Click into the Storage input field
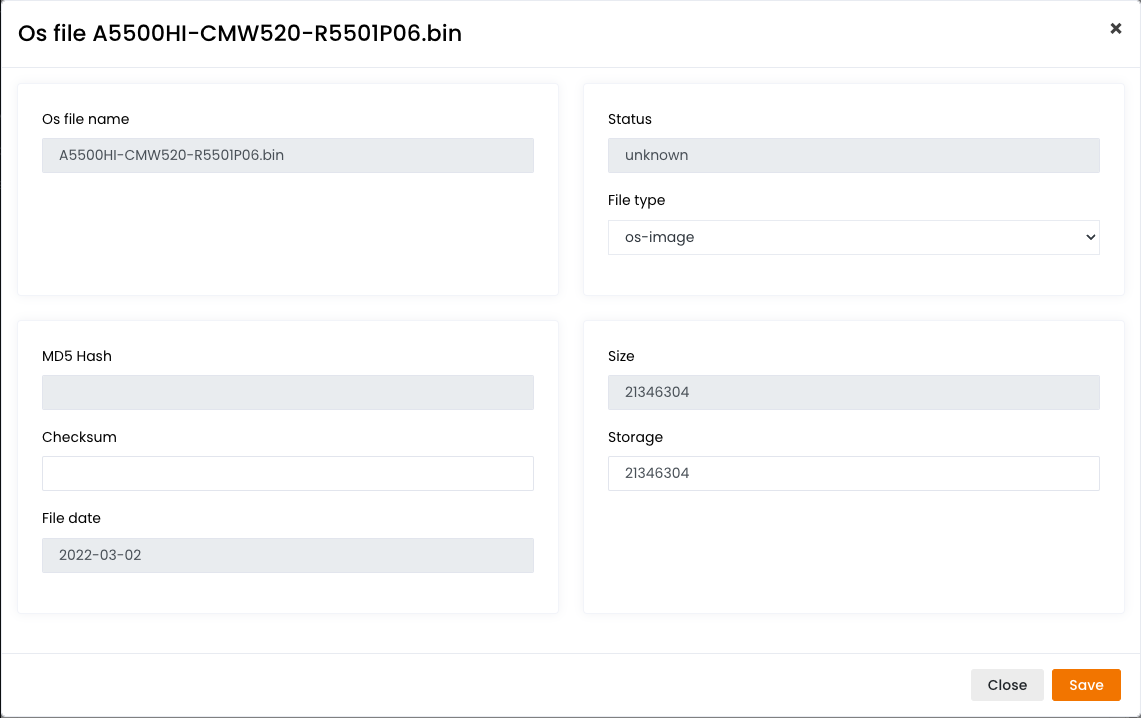 point(854,473)
